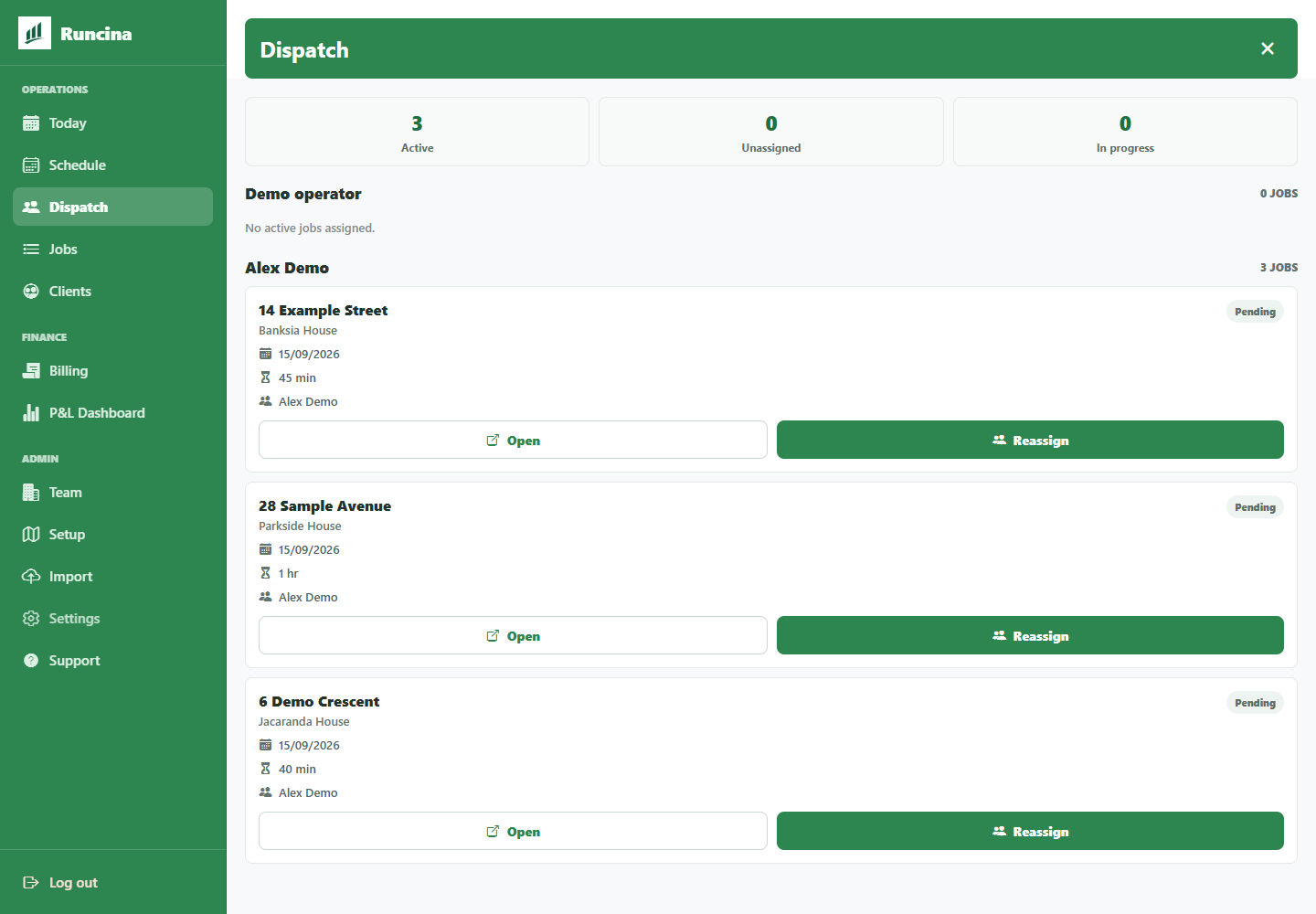Click the Runcina logo icon
Image resolution: width=1316 pixels, height=914 pixels.
point(35,33)
